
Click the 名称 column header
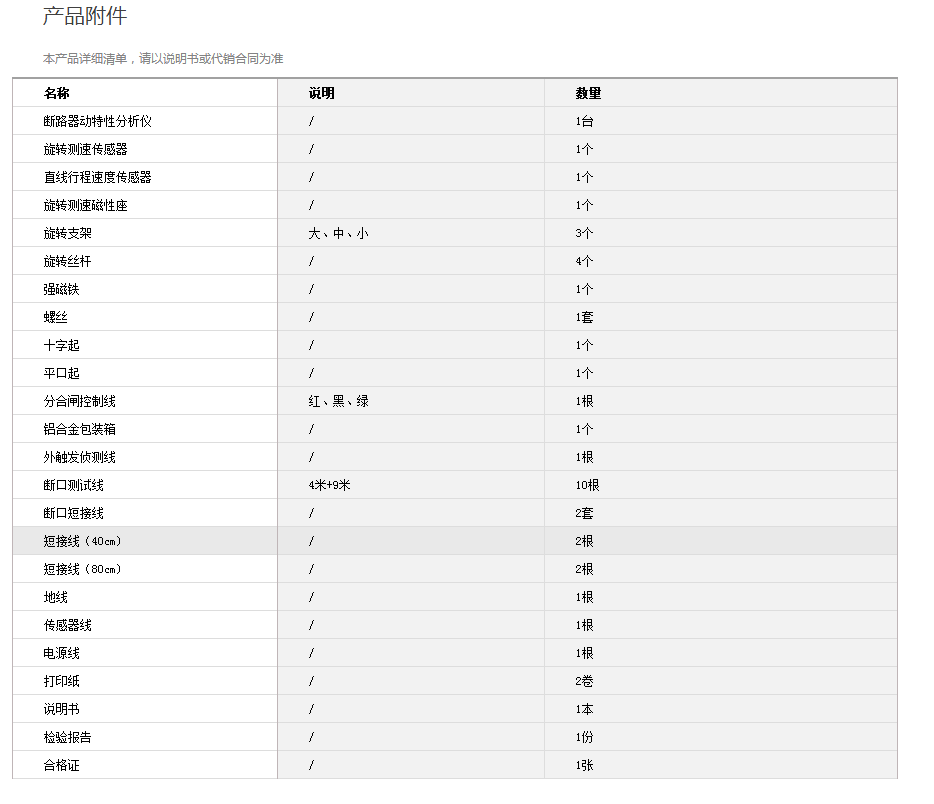tap(57, 93)
